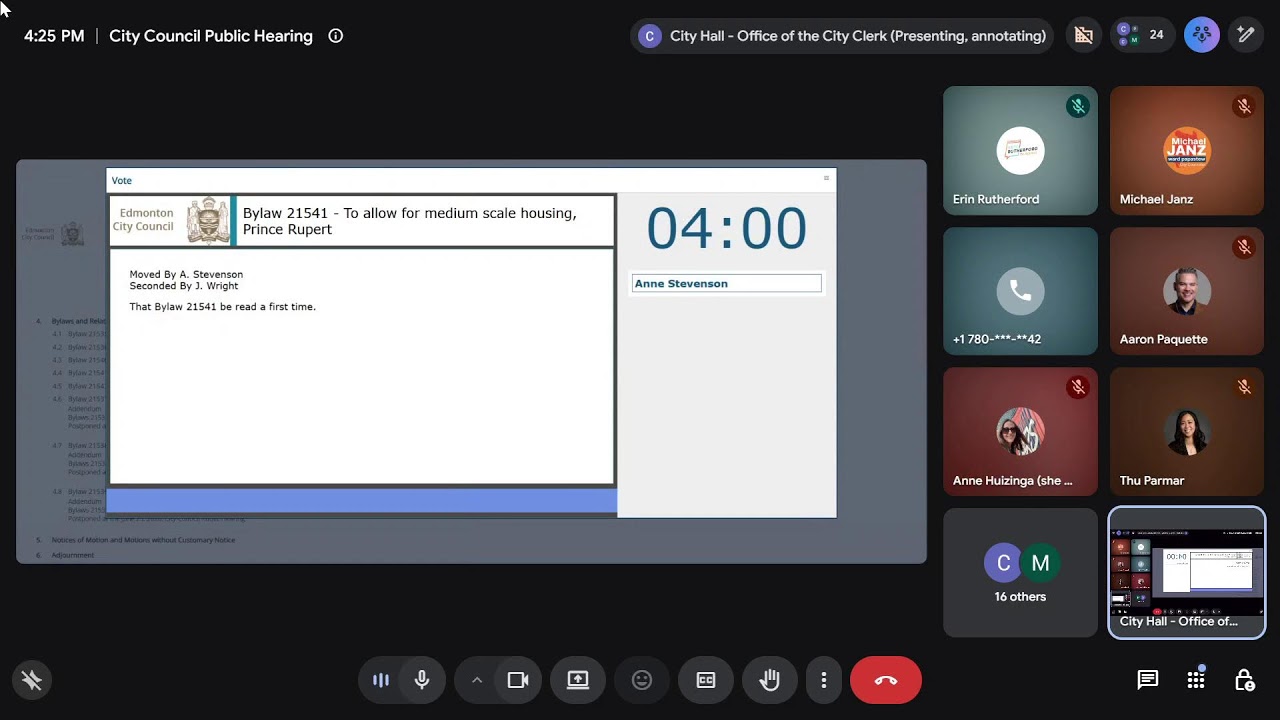The height and width of the screenshot is (720, 1280).
Task: Click the Vote window title
Action: coord(121,181)
